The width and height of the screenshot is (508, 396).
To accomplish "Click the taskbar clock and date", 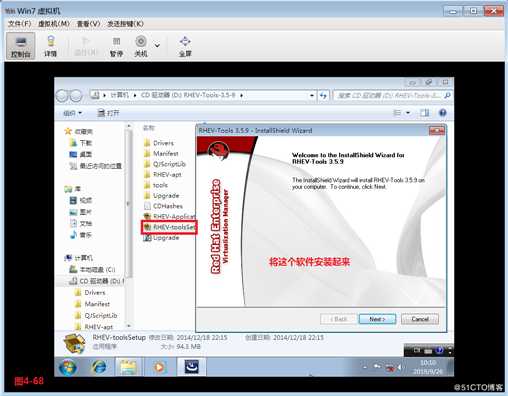I will (427, 367).
